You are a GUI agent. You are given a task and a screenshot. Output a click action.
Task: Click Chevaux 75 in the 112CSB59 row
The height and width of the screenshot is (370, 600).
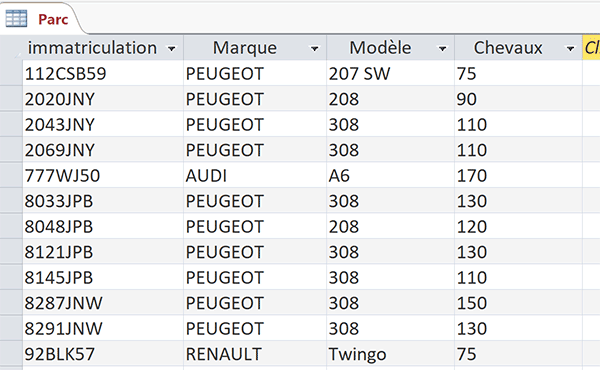[518, 73]
